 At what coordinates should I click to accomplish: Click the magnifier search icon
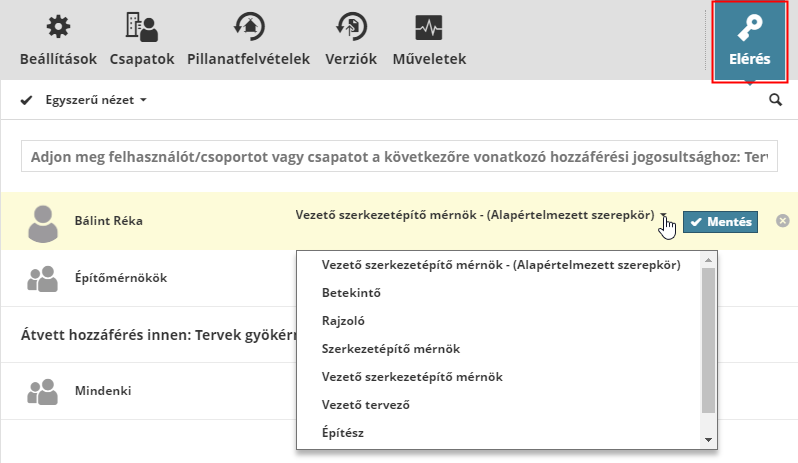pyautogui.click(x=775, y=100)
